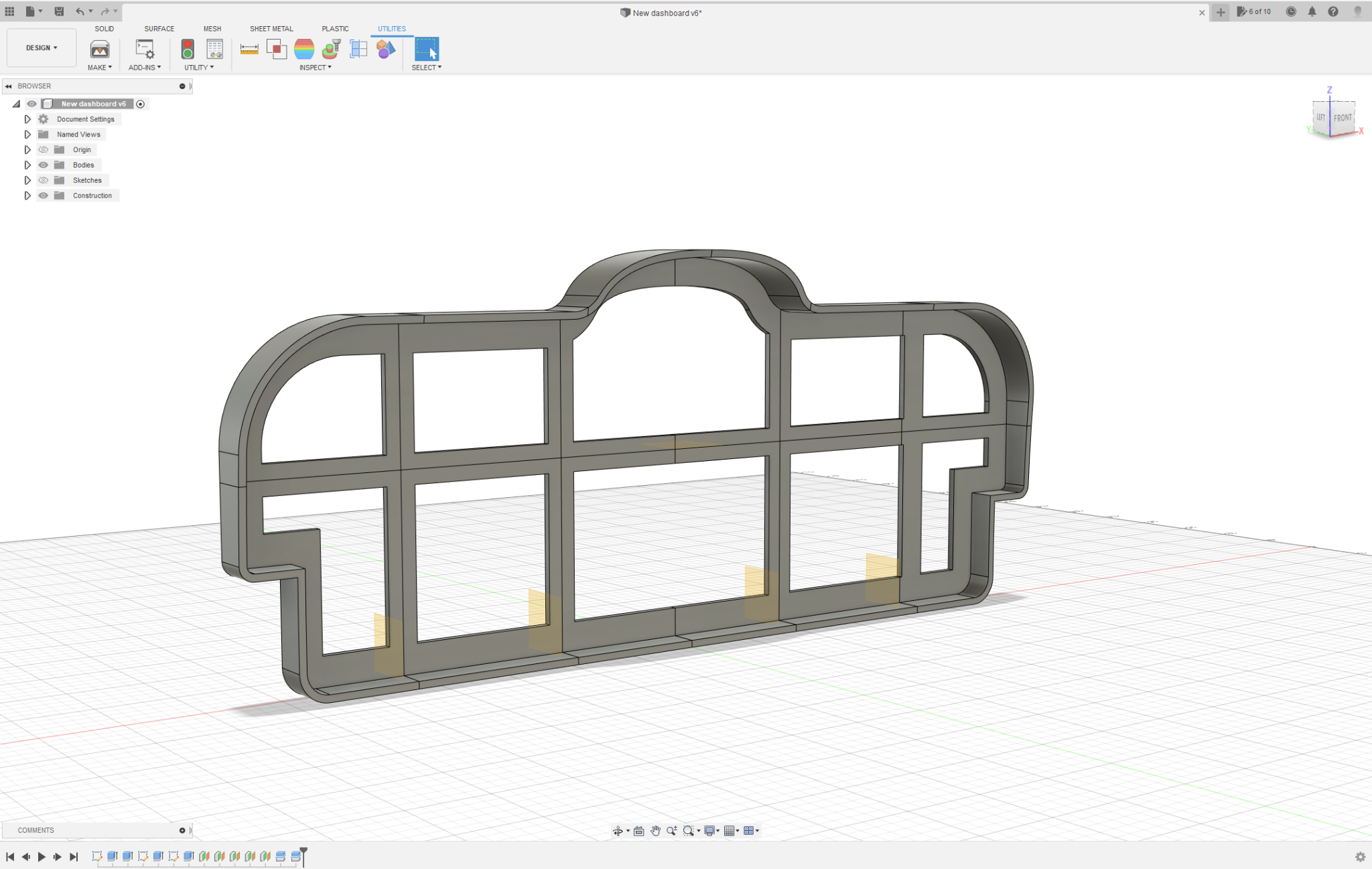
Task: Switch to the SURFACE tab
Action: pyautogui.click(x=159, y=29)
